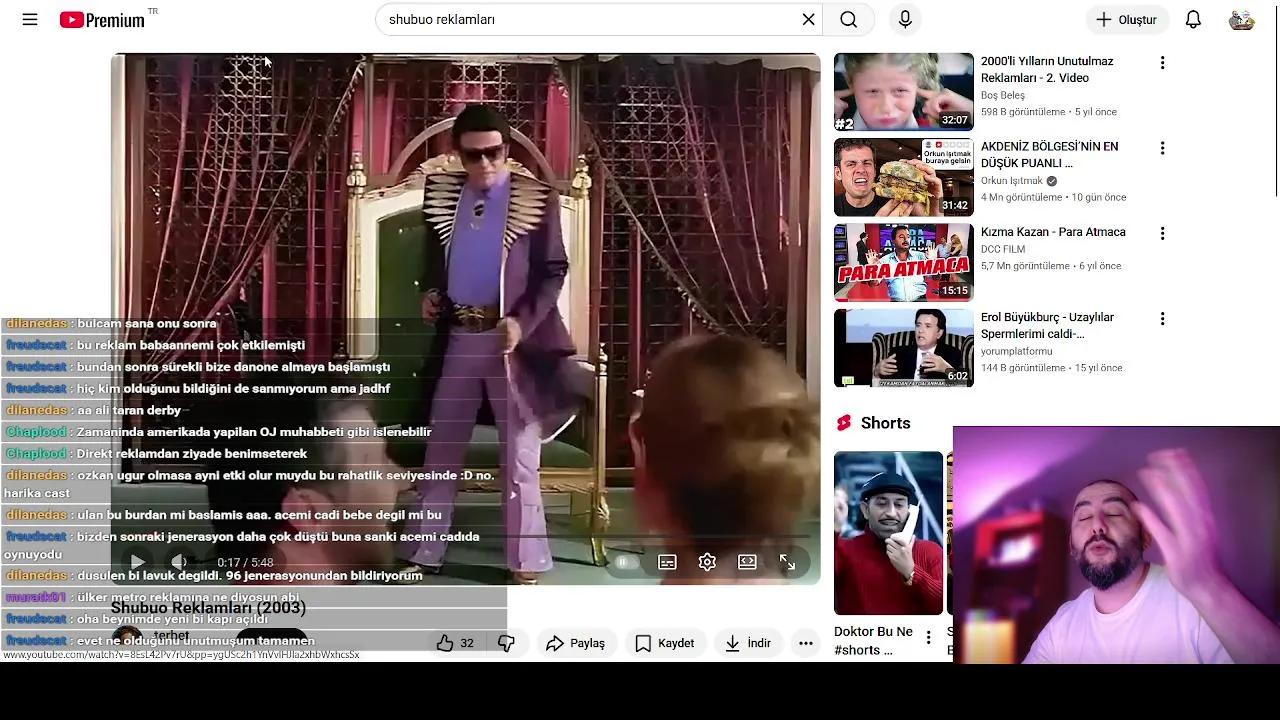
Task: Click the Paylaş share button
Action: tap(576, 643)
